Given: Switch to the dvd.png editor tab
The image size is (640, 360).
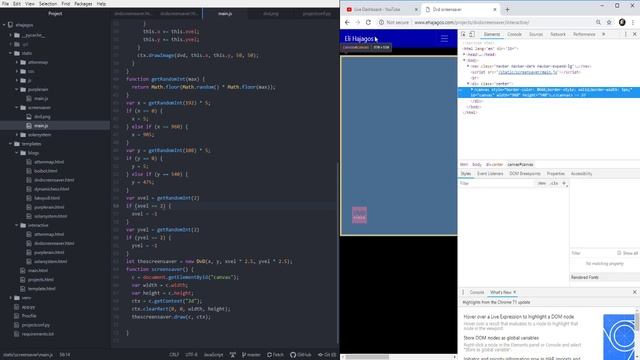Looking at the screenshot, I should [x=271, y=13].
